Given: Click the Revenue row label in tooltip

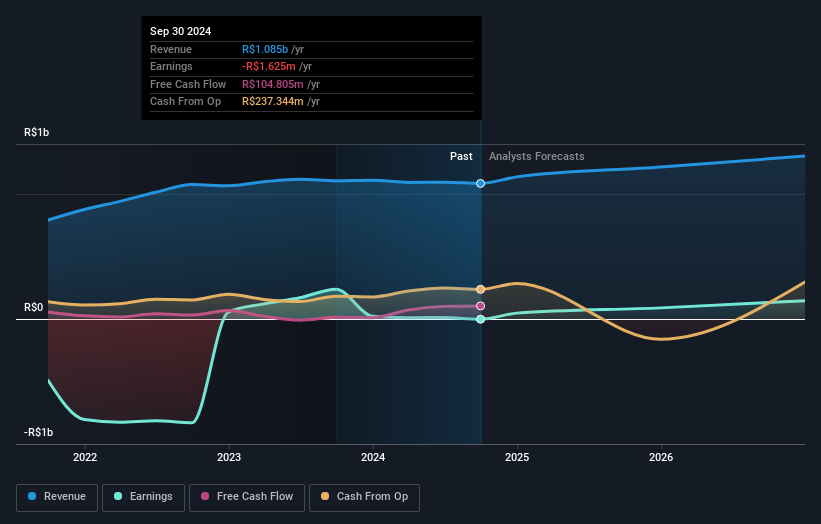Looking at the screenshot, I should 171,49.
